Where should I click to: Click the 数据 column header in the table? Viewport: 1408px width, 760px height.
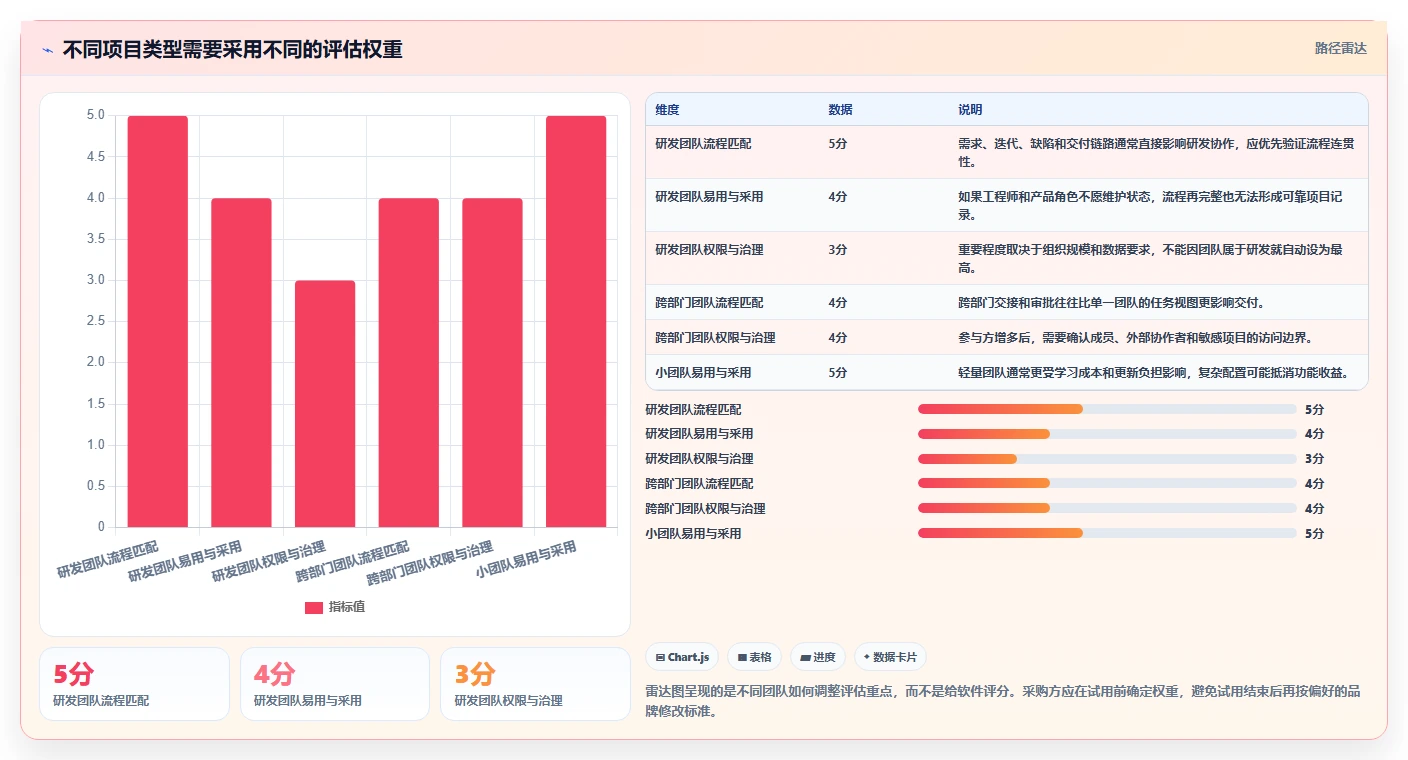[840, 110]
